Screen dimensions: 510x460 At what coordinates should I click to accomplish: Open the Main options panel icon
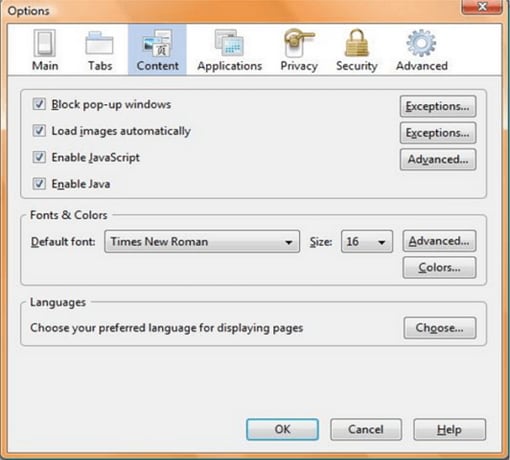pos(45,43)
